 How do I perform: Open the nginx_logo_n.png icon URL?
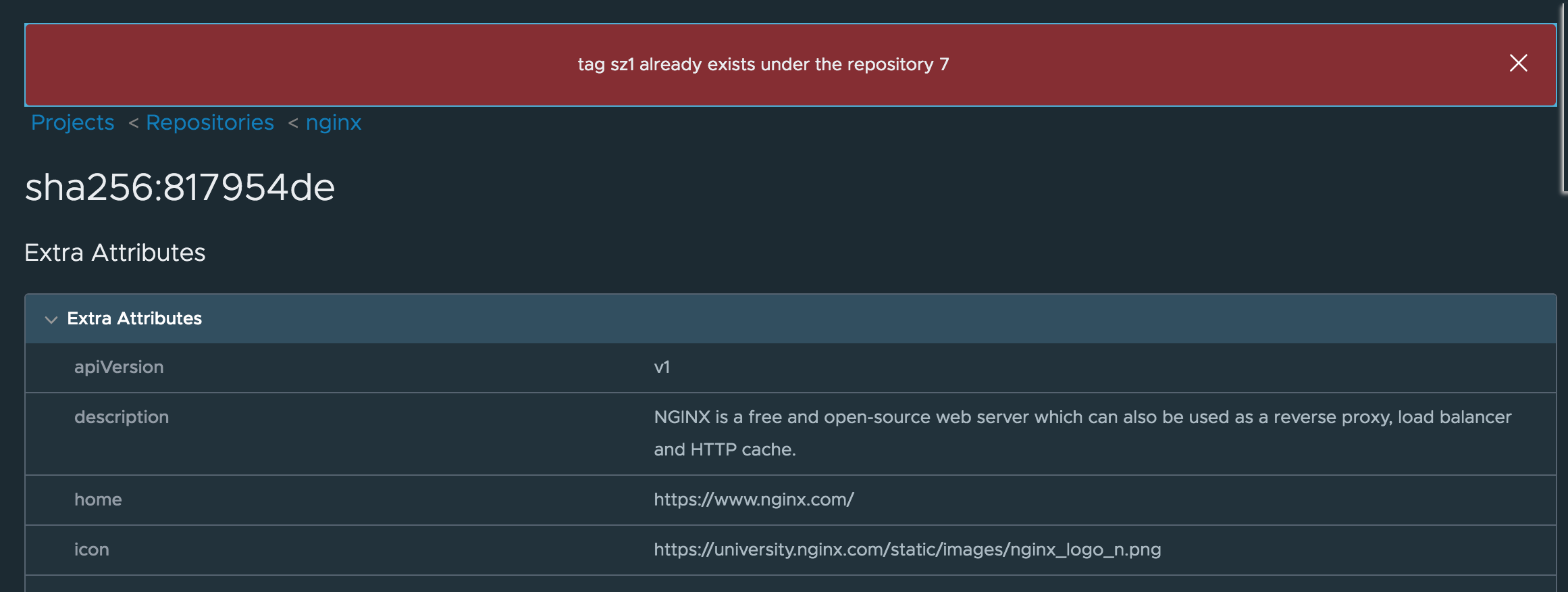tap(907, 549)
